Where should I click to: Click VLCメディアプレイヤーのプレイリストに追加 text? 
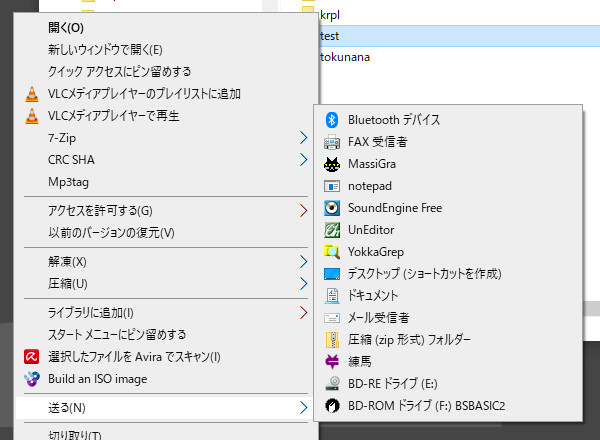coord(144,94)
